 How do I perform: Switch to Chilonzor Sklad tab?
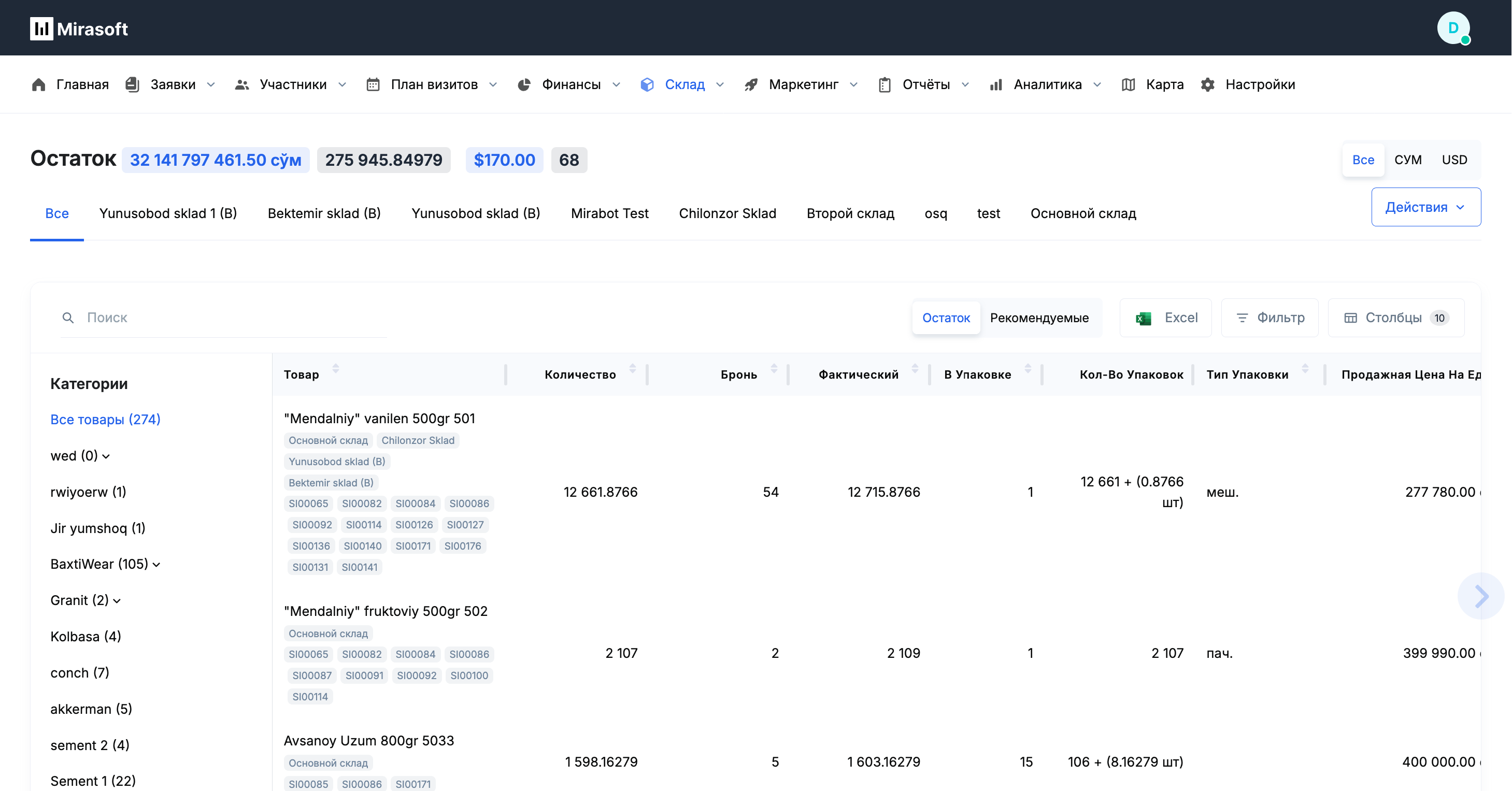(727, 213)
